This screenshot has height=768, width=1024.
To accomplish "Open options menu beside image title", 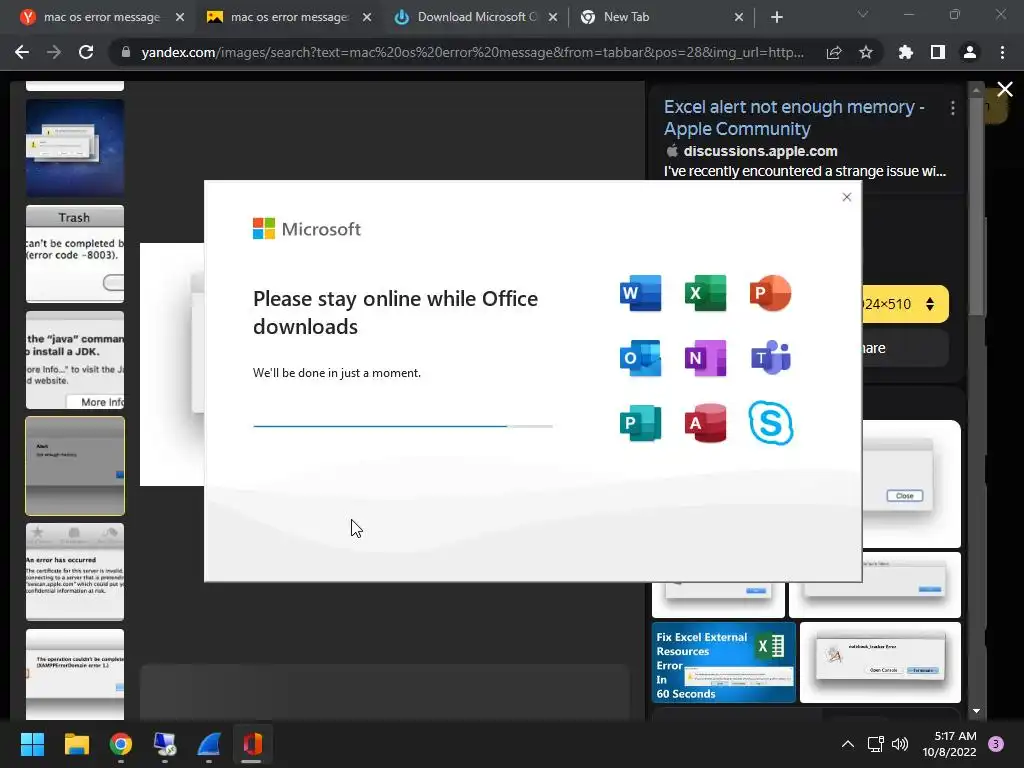I will tap(953, 108).
